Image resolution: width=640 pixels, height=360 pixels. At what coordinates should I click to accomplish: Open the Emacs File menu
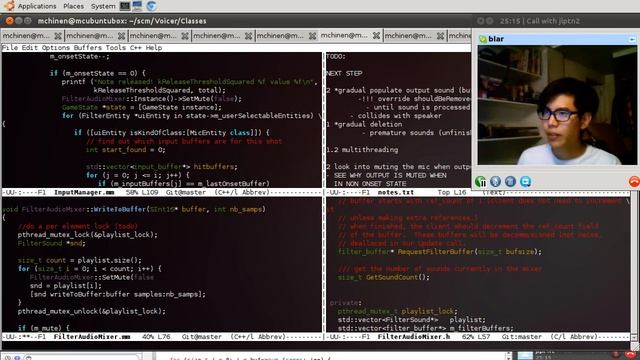point(10,48)
